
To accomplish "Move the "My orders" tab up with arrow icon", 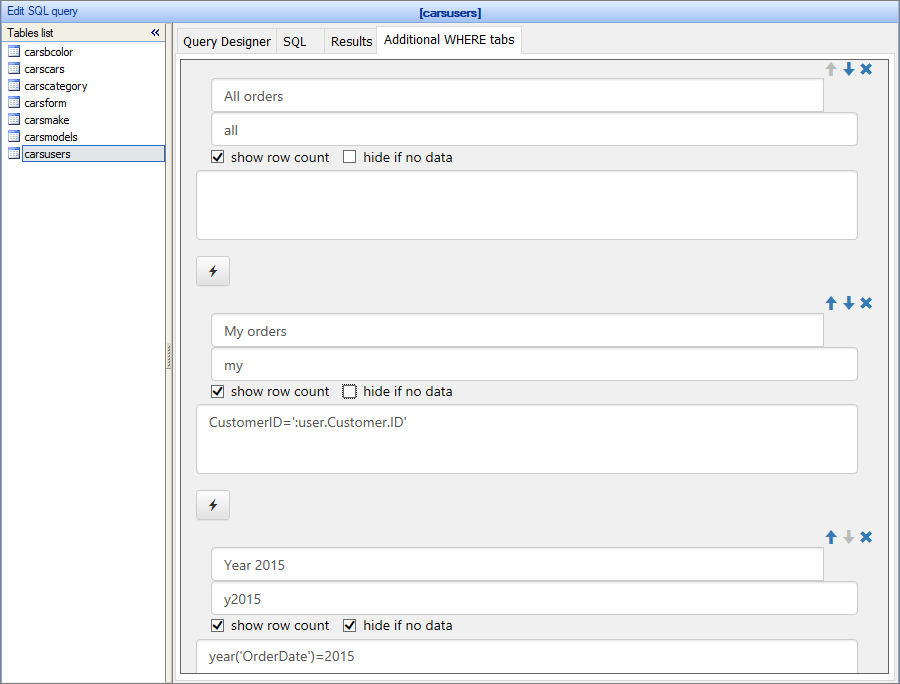I will click(x=830, y=303).
